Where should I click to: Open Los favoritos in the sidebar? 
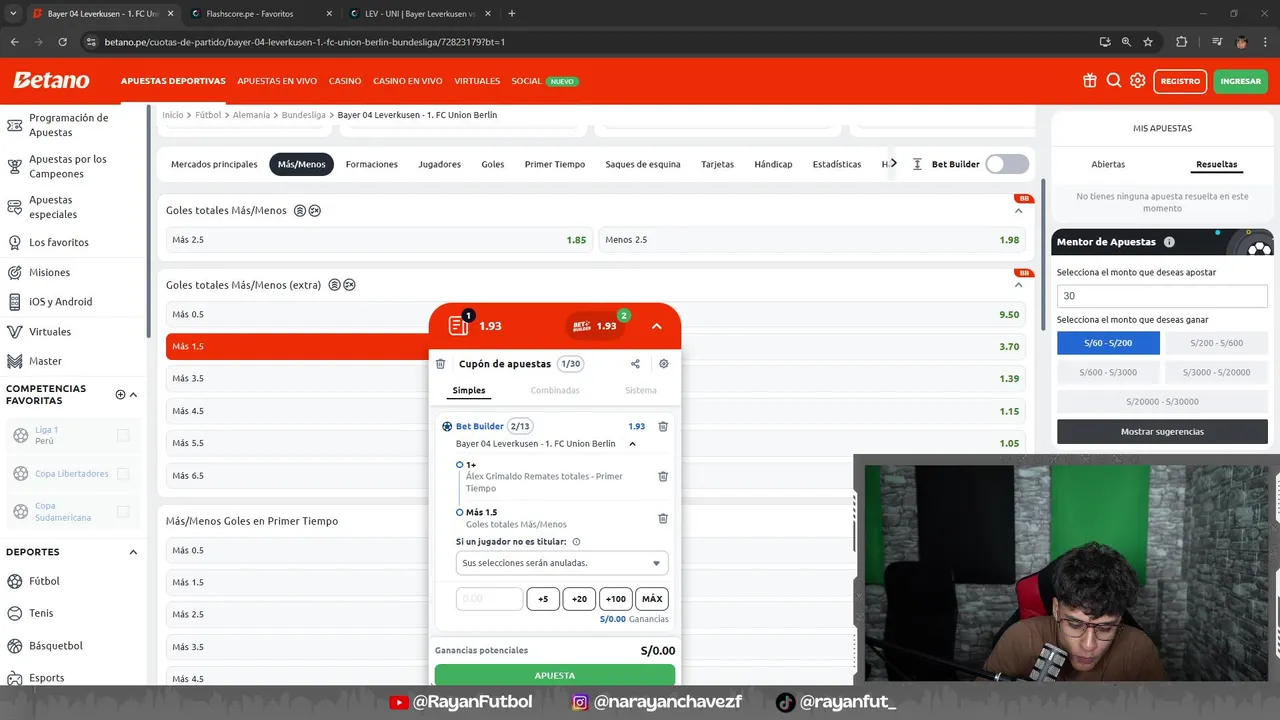click(x=59, y=242)
